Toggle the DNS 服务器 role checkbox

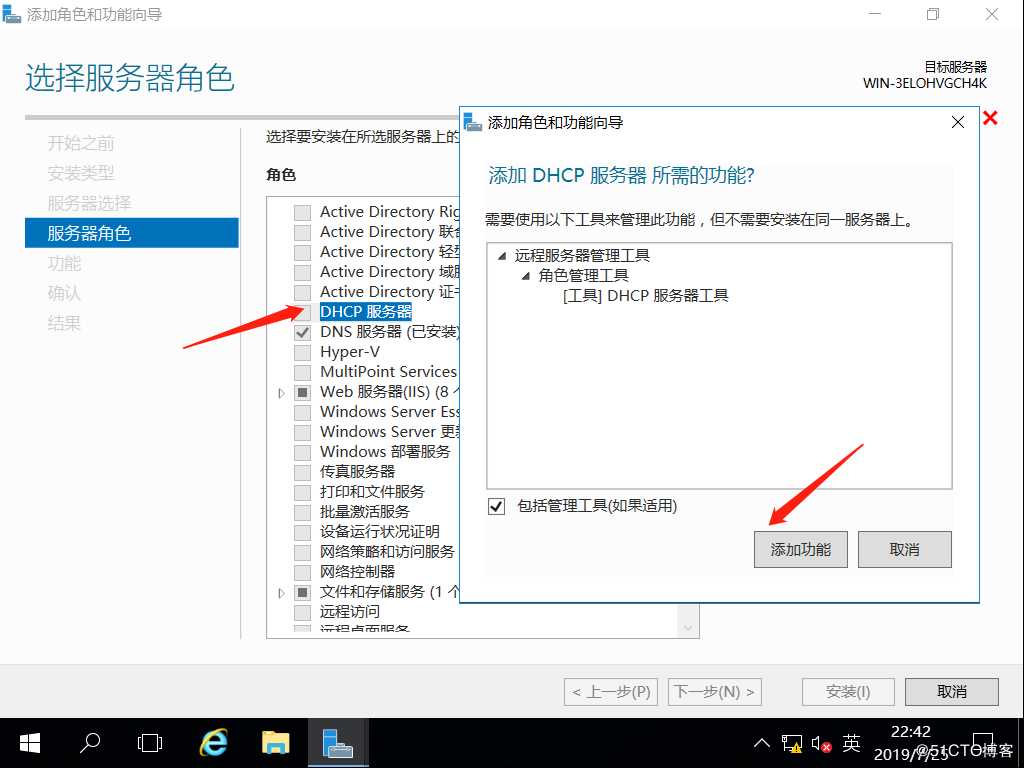pos(302,332)
